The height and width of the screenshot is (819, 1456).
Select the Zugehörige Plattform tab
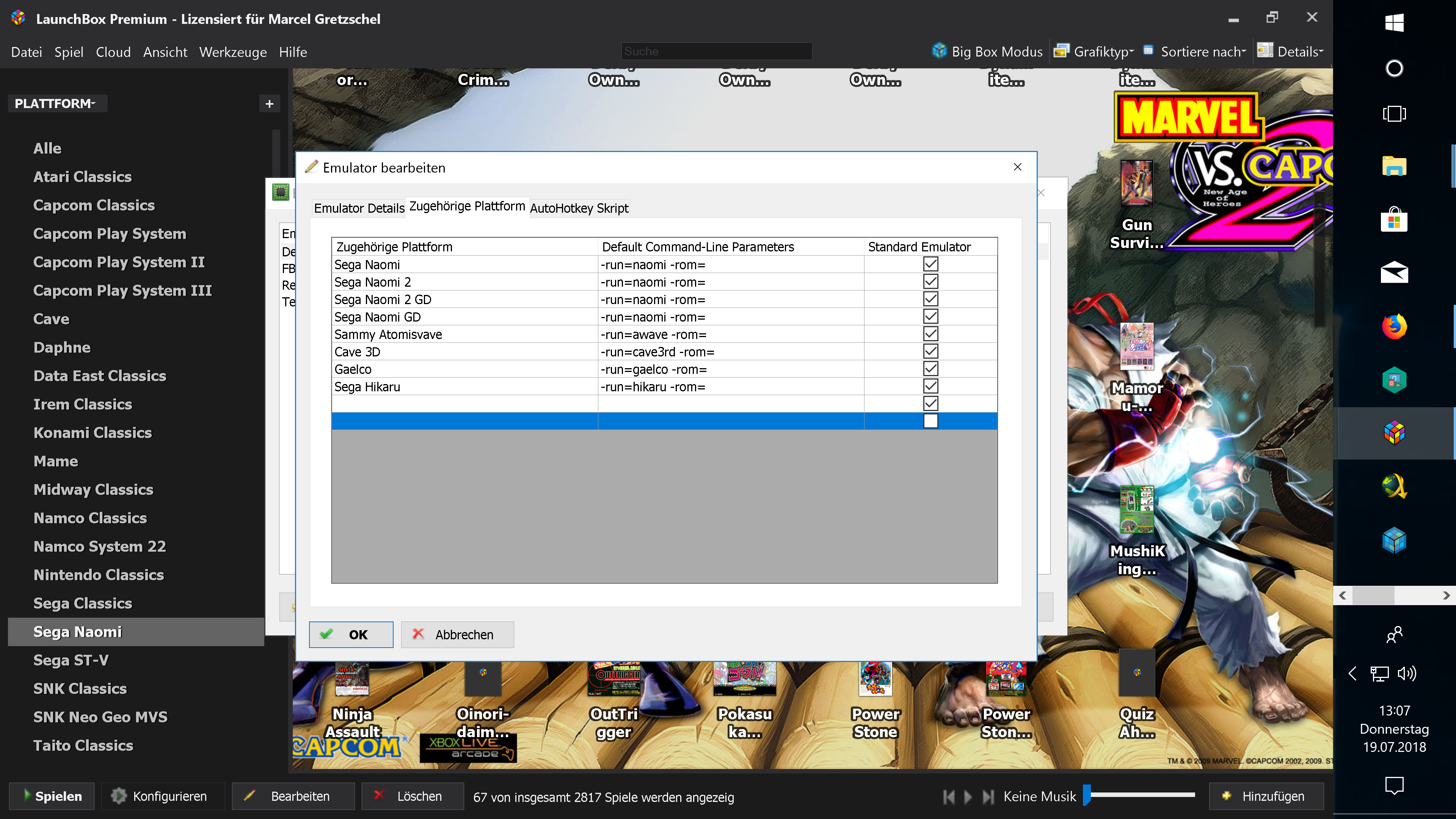point(467,206)
